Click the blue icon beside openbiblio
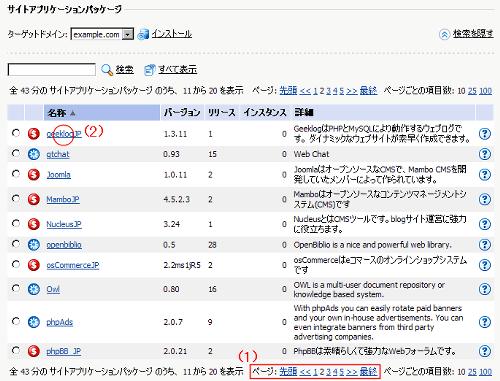This screenshot has width=500, height=381. (34, 245)
